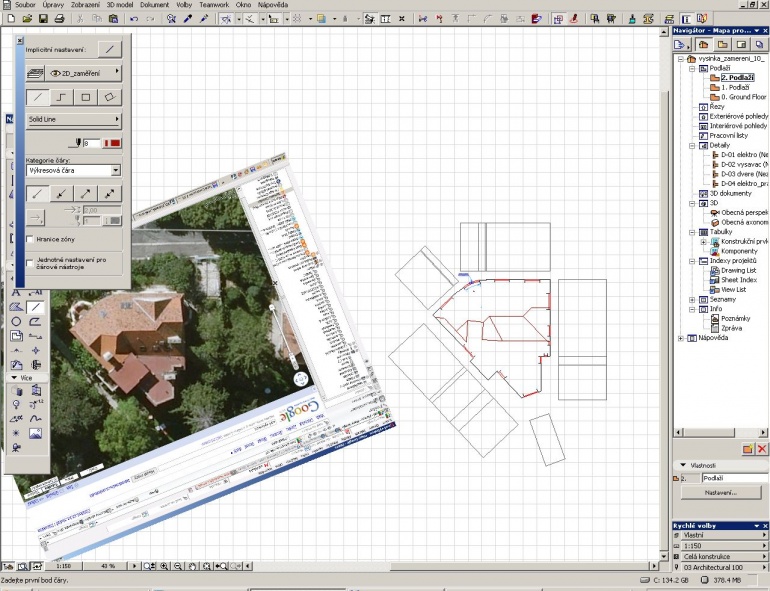Select 1. Podlaží in navigator tree
This screenshot has width=770, height=591.
tap(735, 87)
